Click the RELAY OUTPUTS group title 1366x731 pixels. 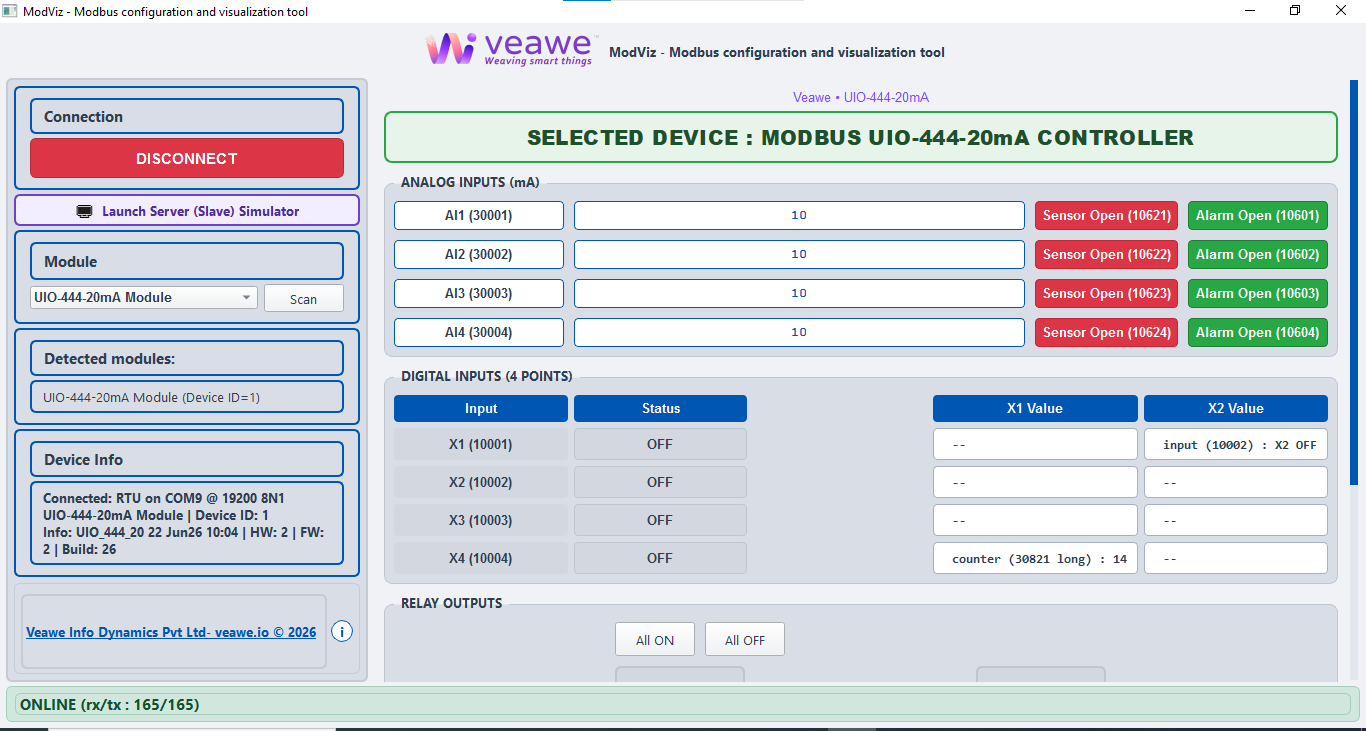click(x=452, y=603)
